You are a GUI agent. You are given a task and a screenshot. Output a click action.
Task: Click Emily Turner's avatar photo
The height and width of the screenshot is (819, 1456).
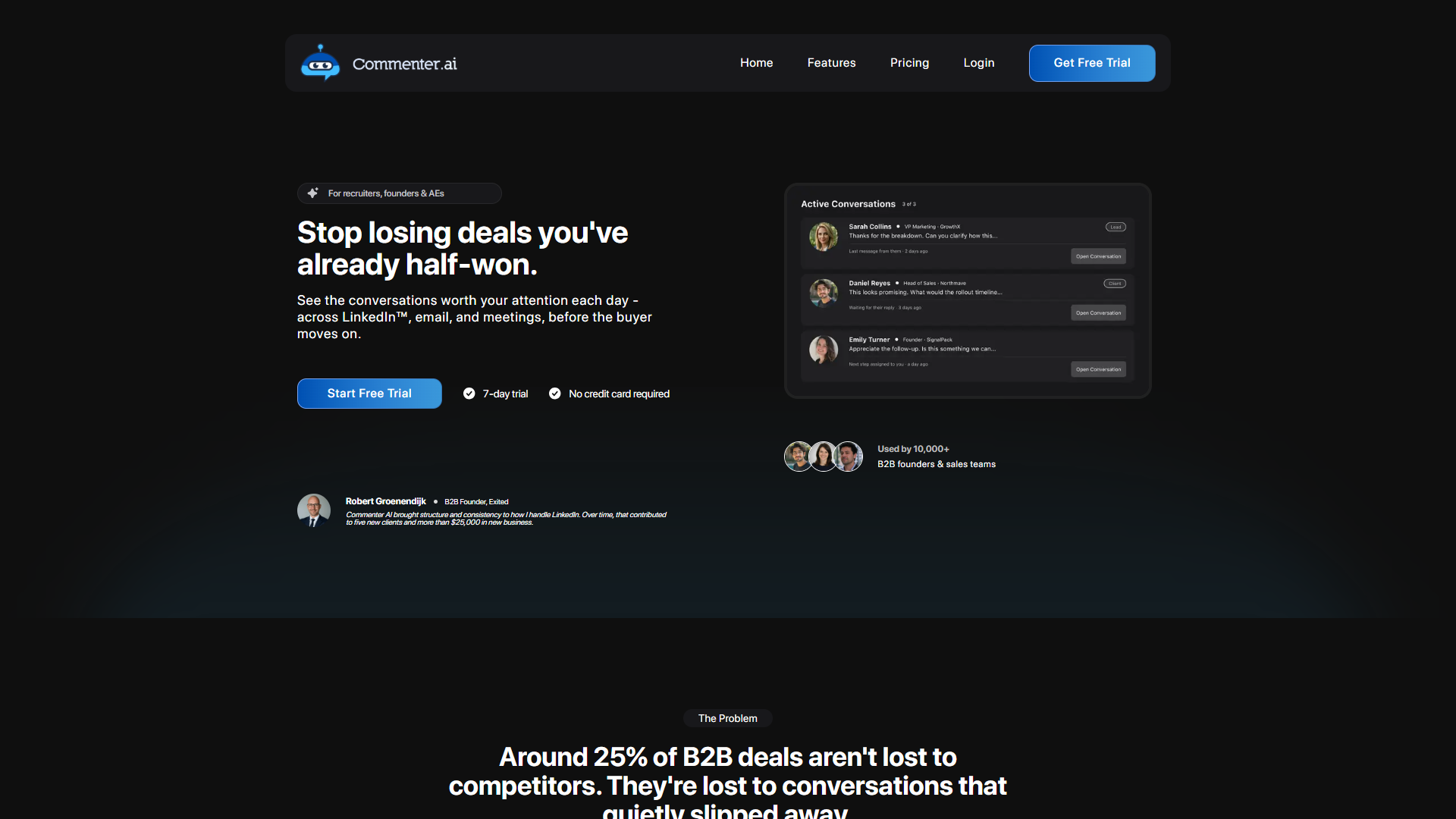[824, 350]
